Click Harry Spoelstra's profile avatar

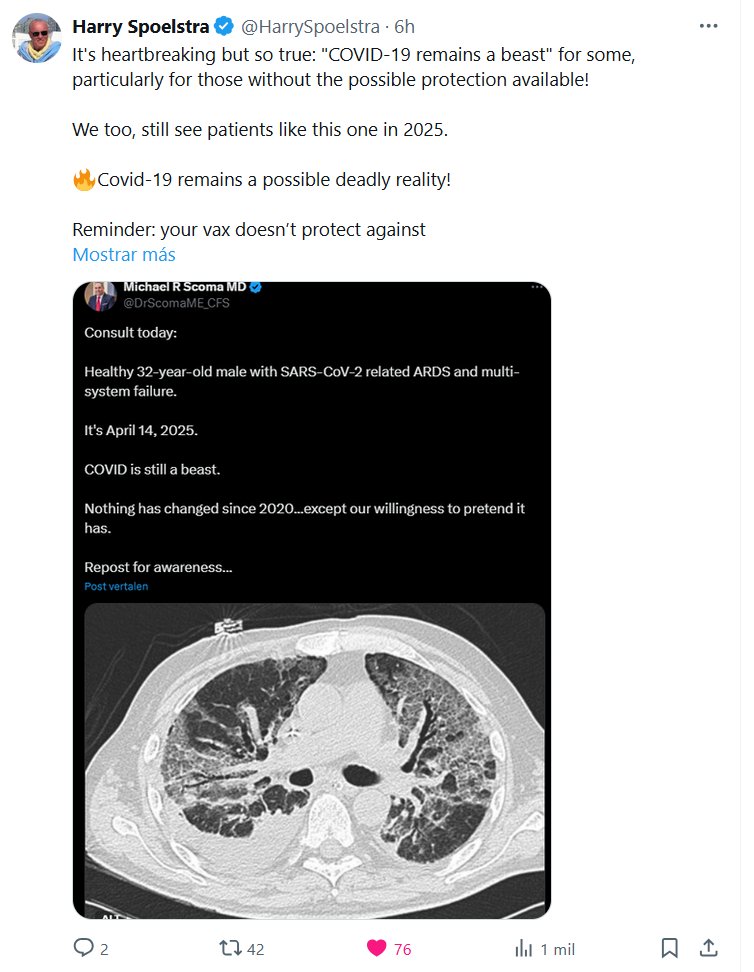pyautogui.click(x=35, y=37)
